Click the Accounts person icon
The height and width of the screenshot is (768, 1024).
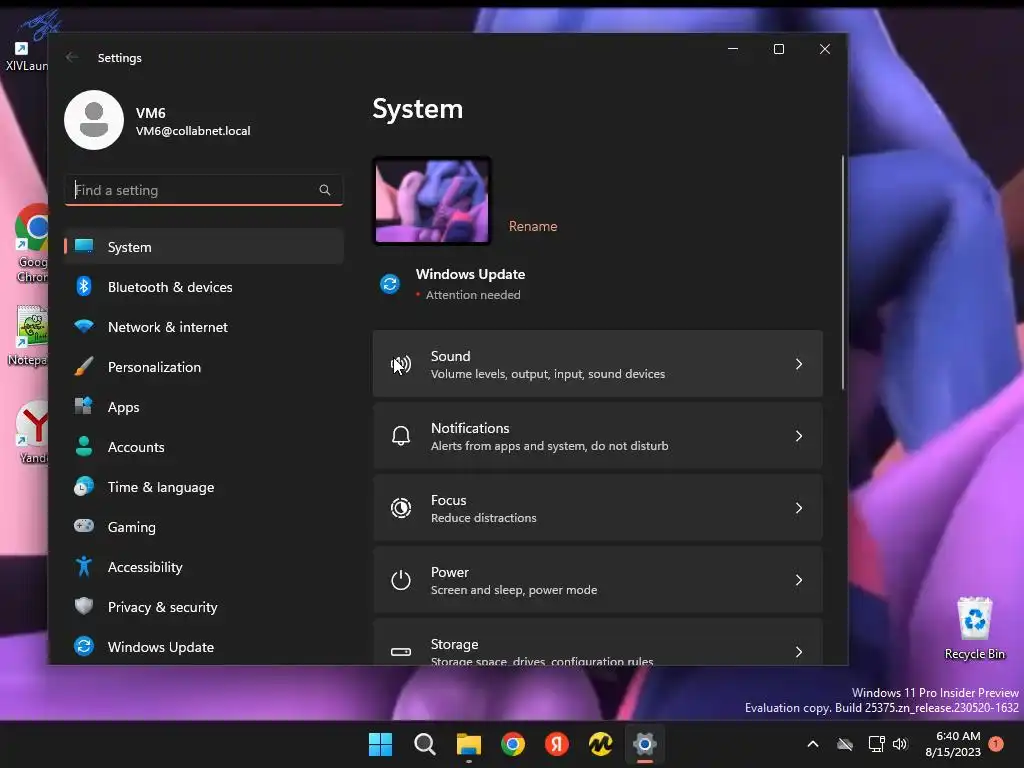84,446
